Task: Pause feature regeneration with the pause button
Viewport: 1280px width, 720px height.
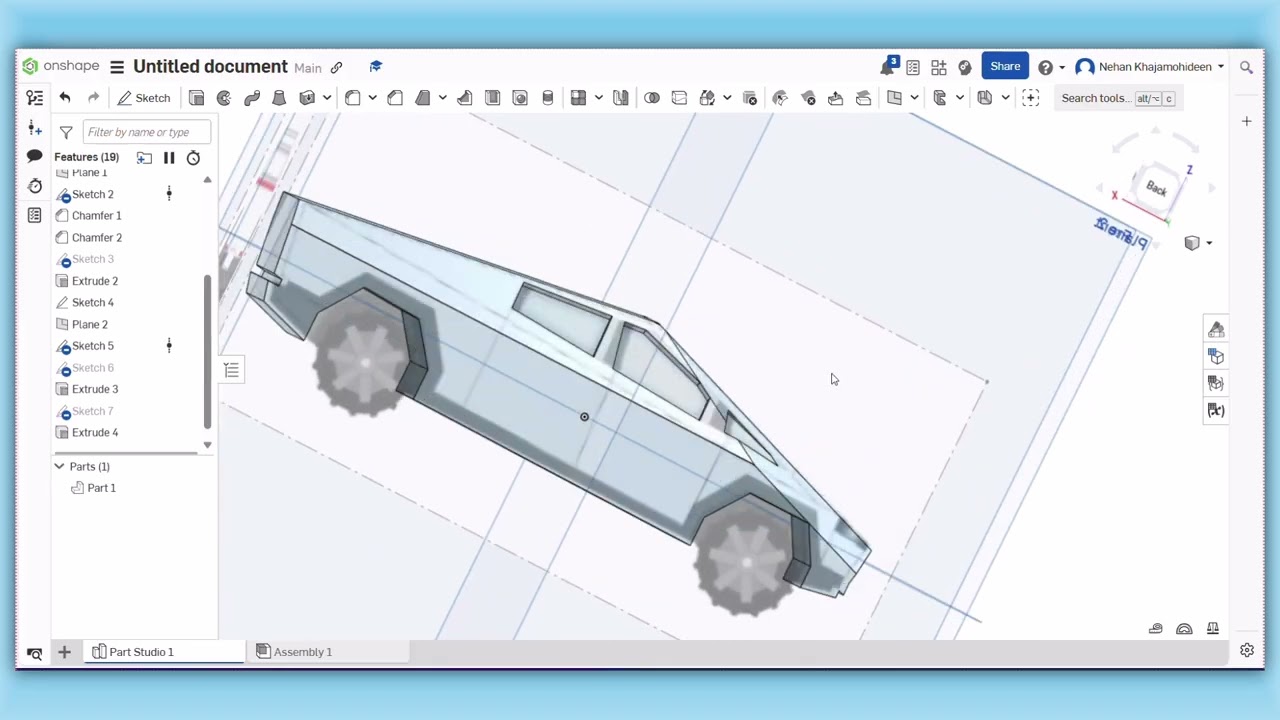Action: [169, 158]
